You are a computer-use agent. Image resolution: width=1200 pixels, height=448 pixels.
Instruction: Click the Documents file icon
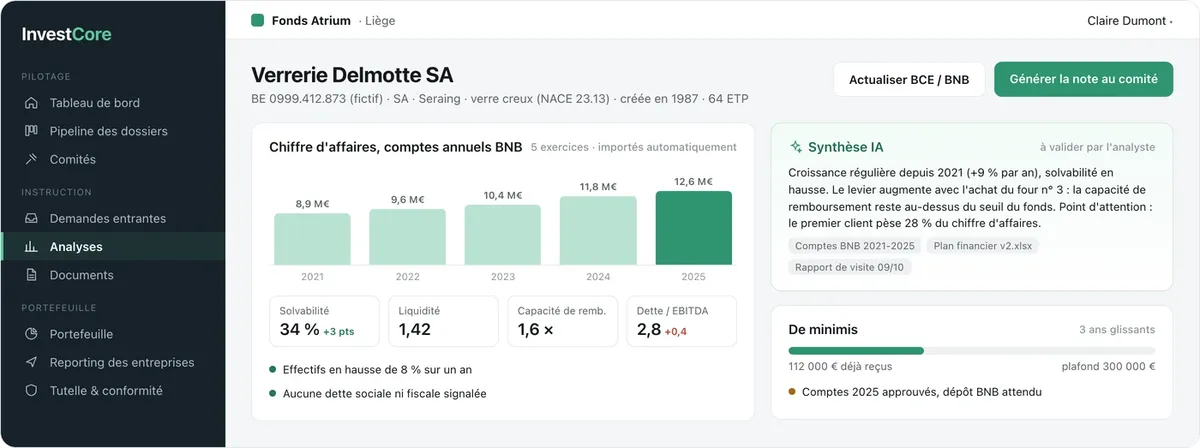click(31, 275)
